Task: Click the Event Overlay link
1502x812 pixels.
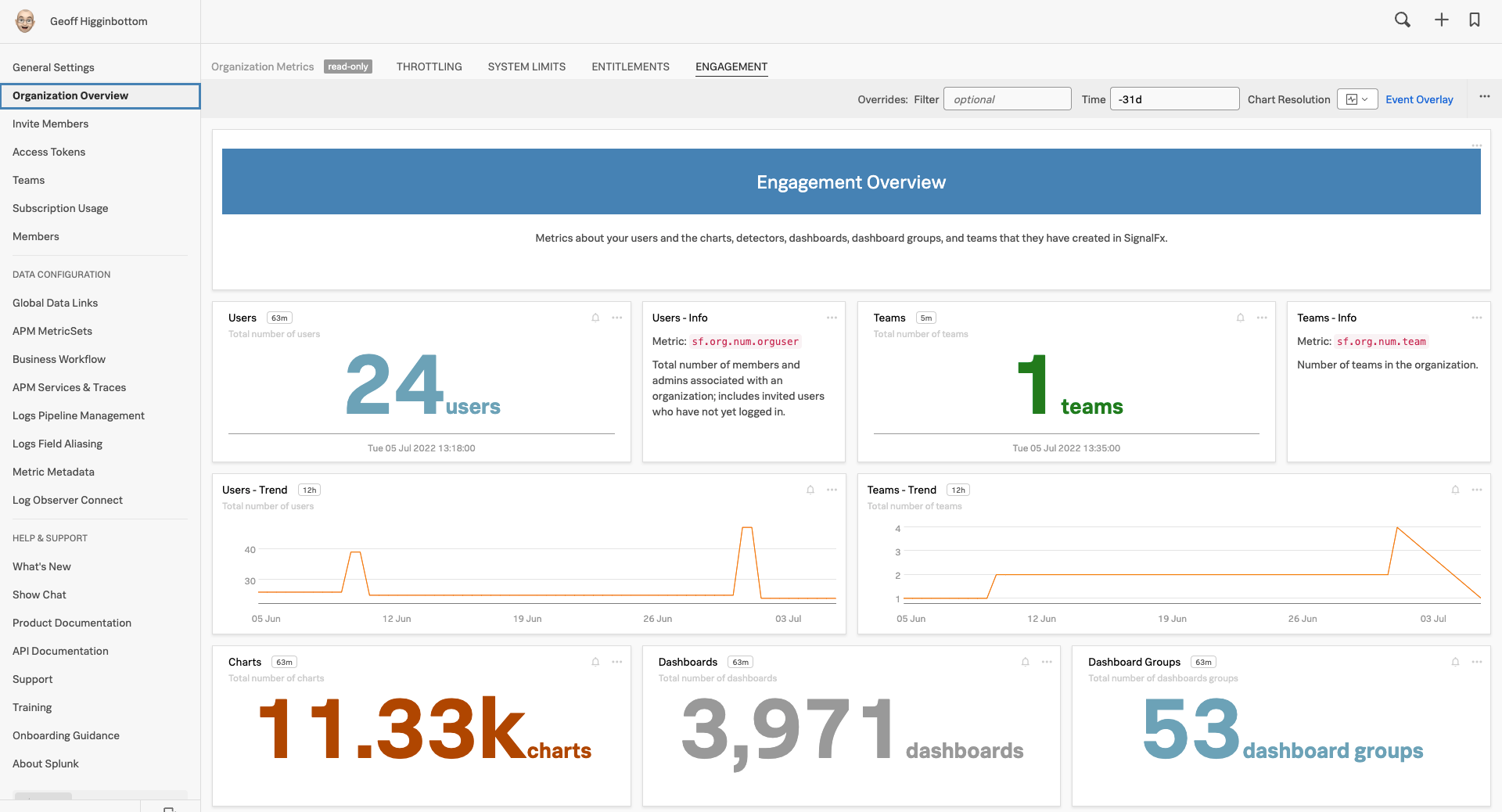Action: tap(1419, 99)
